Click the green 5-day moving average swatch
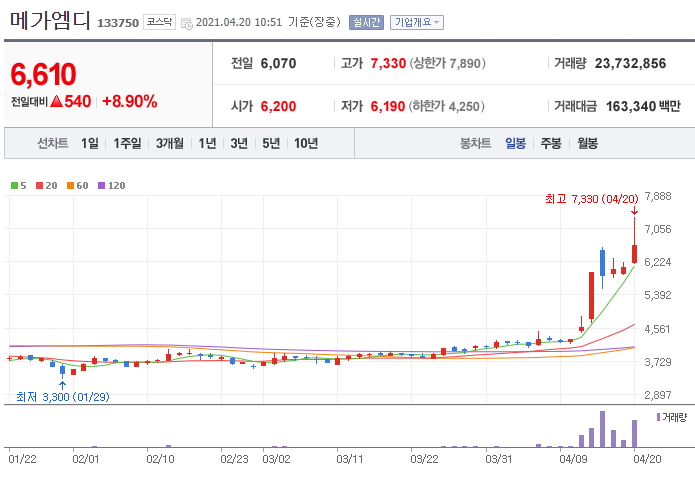Viewport: 695px width, 480px height. pos(15,186)
